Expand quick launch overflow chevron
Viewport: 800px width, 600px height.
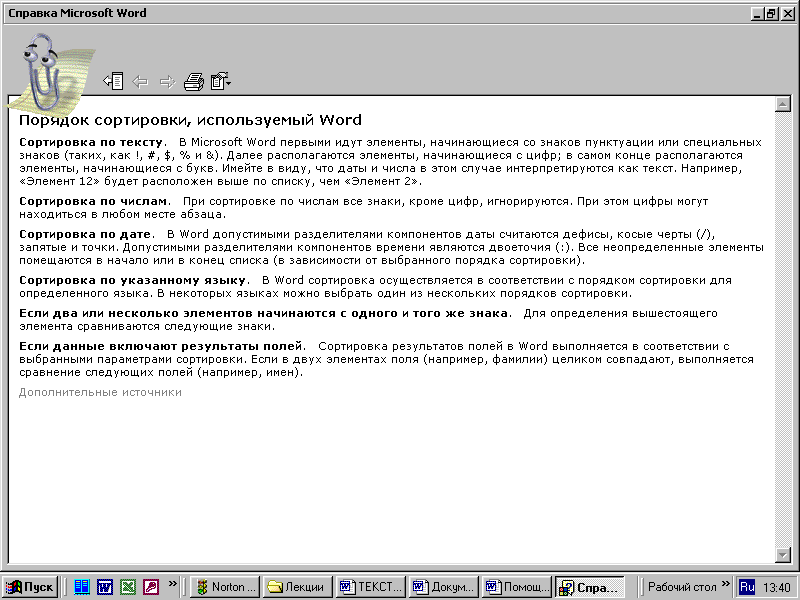coord(172,583)
